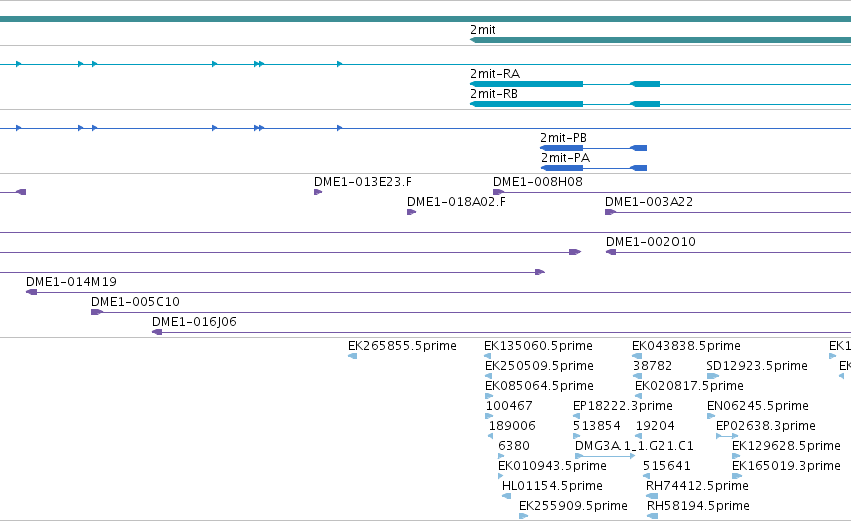The height and width of the screenshot is (521, 851).
Task: Click BAC clone DME1-014M19
Action: 439,293
